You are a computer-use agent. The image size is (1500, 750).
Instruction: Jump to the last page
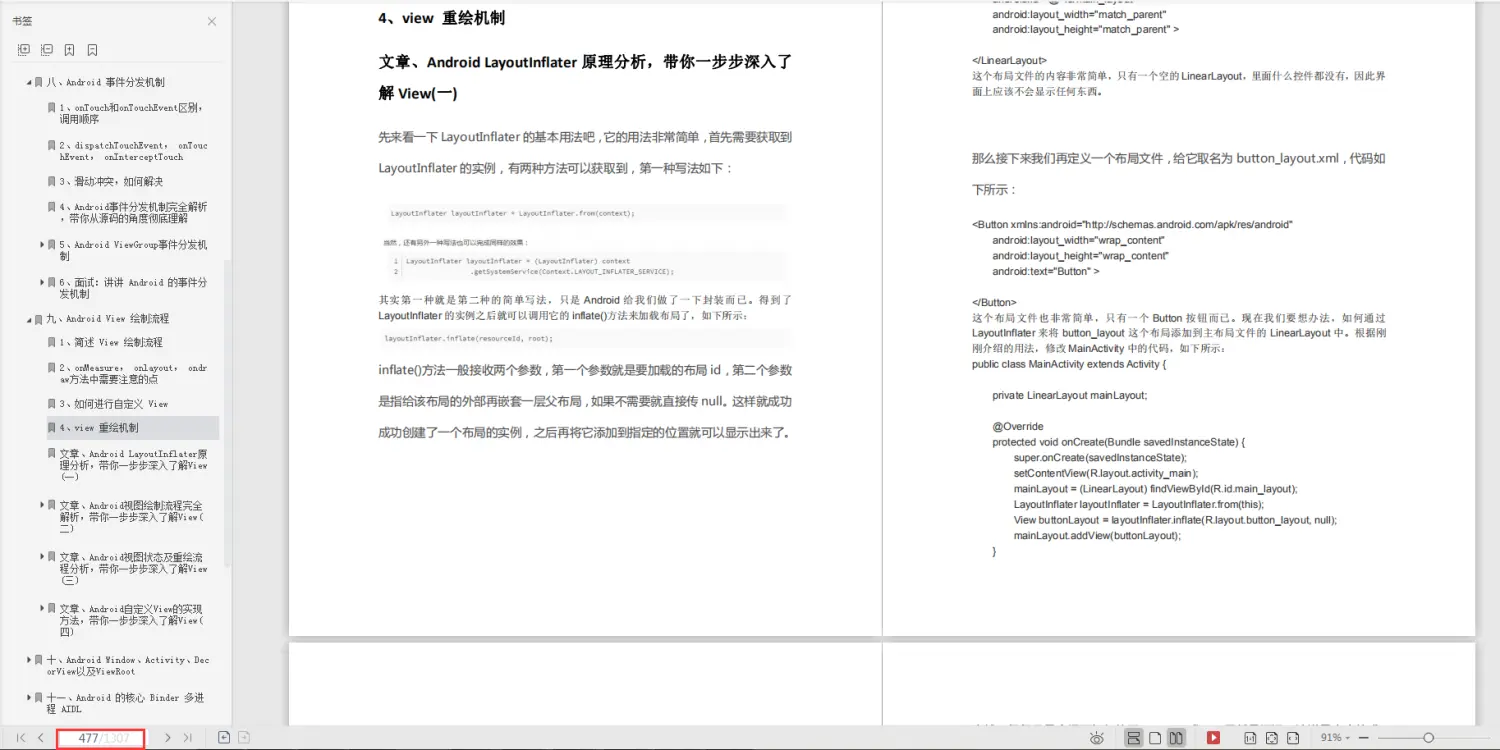pyautogui.click(x=187, y=738)
